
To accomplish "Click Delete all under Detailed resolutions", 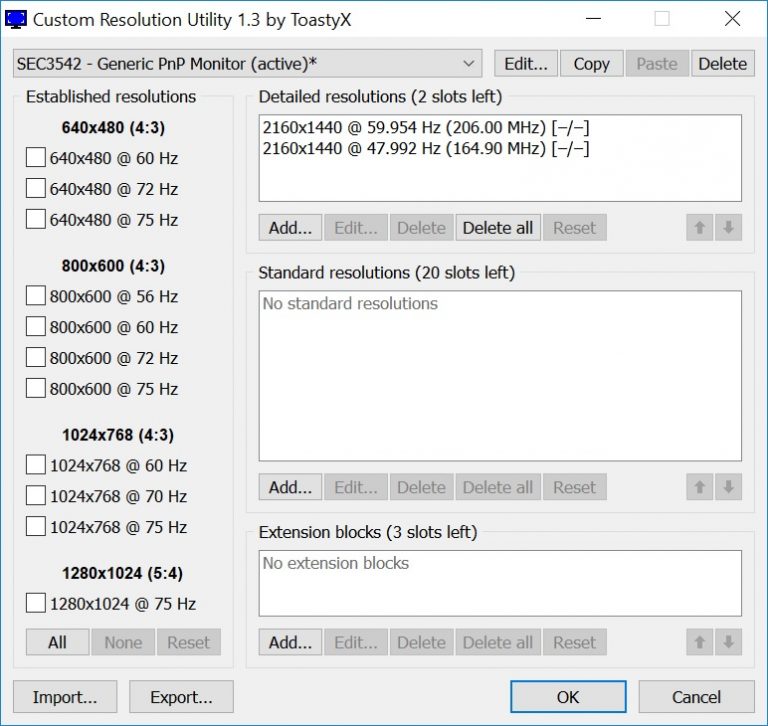I will (498, 227).
